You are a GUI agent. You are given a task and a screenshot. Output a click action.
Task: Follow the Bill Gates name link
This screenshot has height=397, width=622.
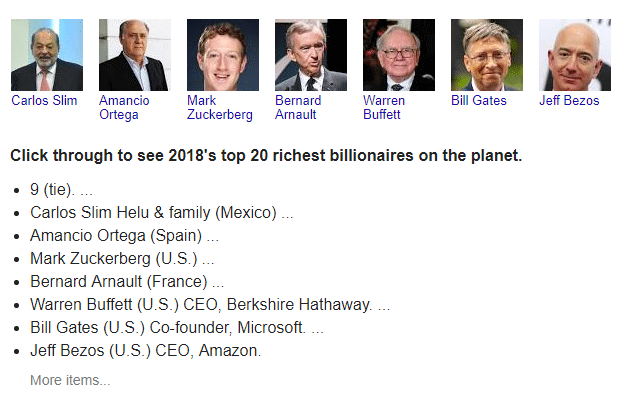(x=479, y=100)
